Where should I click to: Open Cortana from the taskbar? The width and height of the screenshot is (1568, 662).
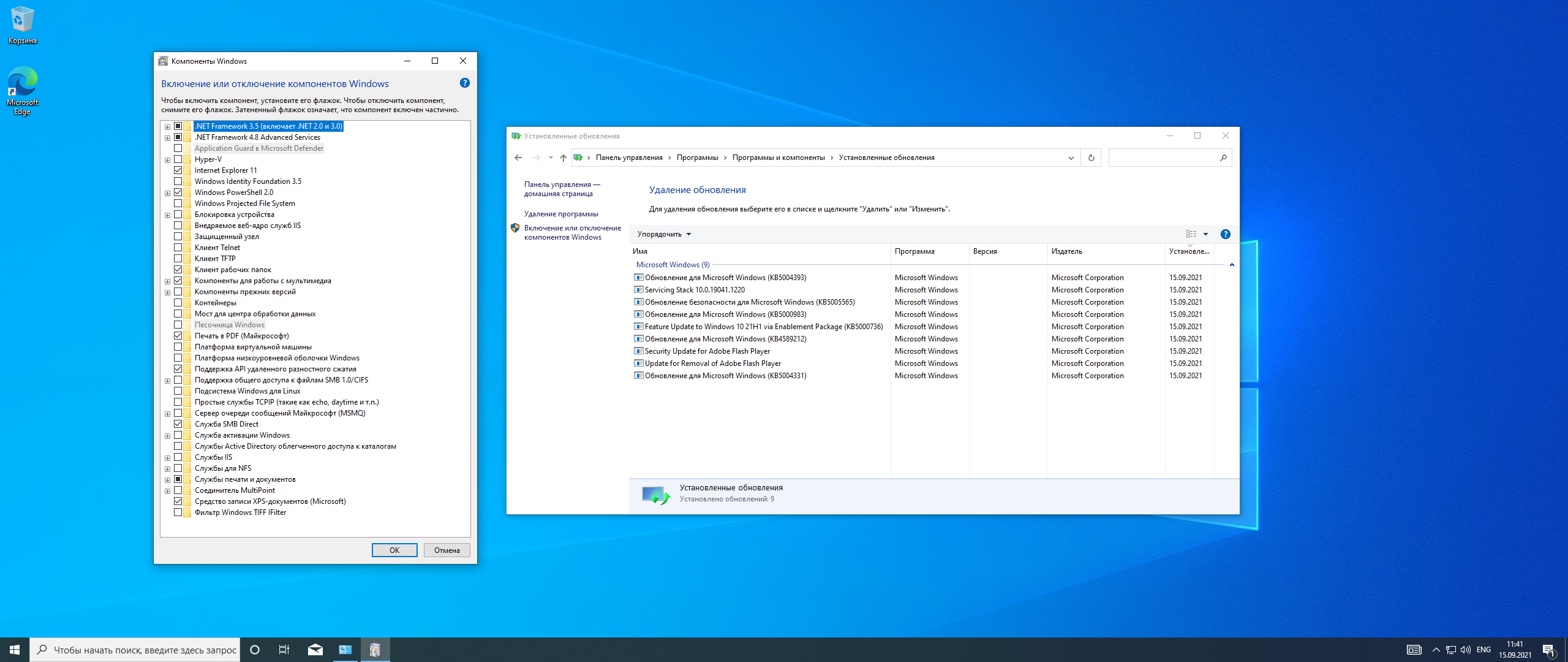255,650
